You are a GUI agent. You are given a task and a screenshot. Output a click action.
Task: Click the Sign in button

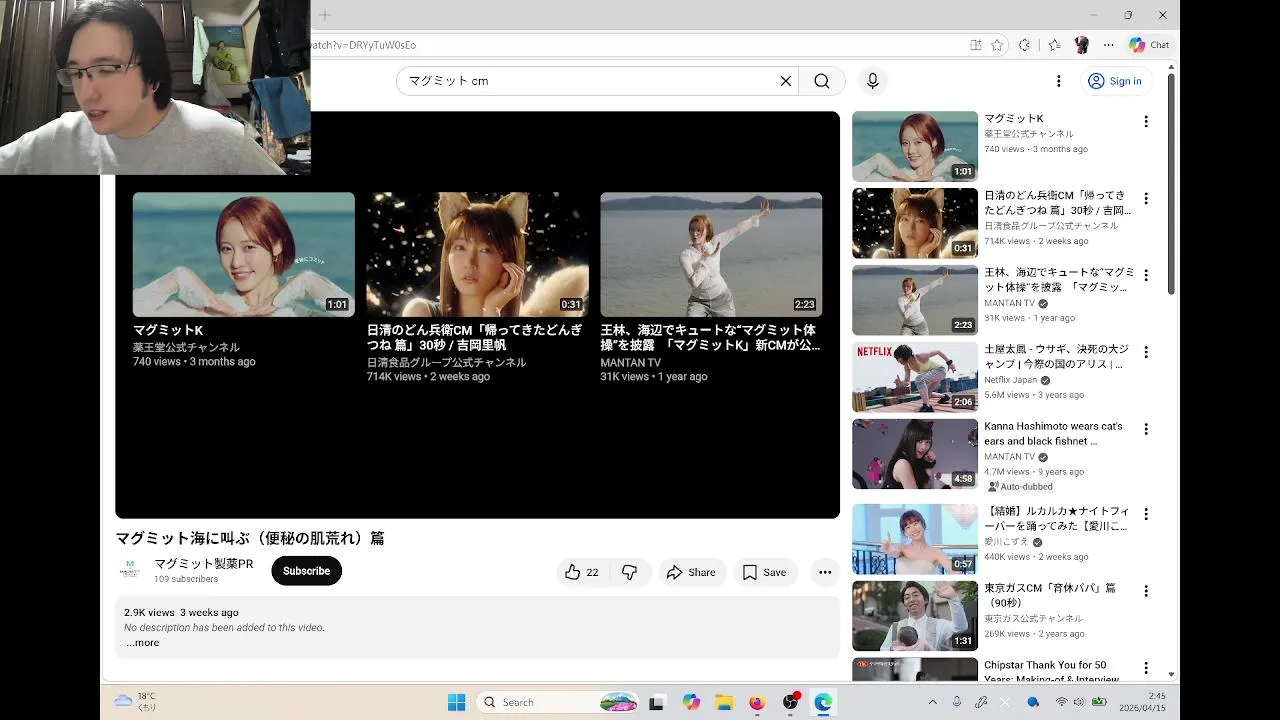[x=1115, y=81]
